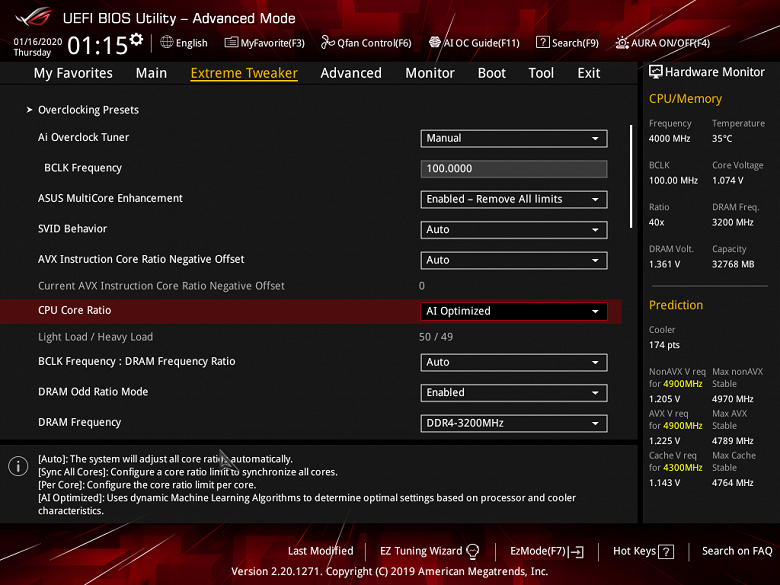Toggle the AURA ON/OFF light icon
This screenshot has width=780, height=585.
622,43
